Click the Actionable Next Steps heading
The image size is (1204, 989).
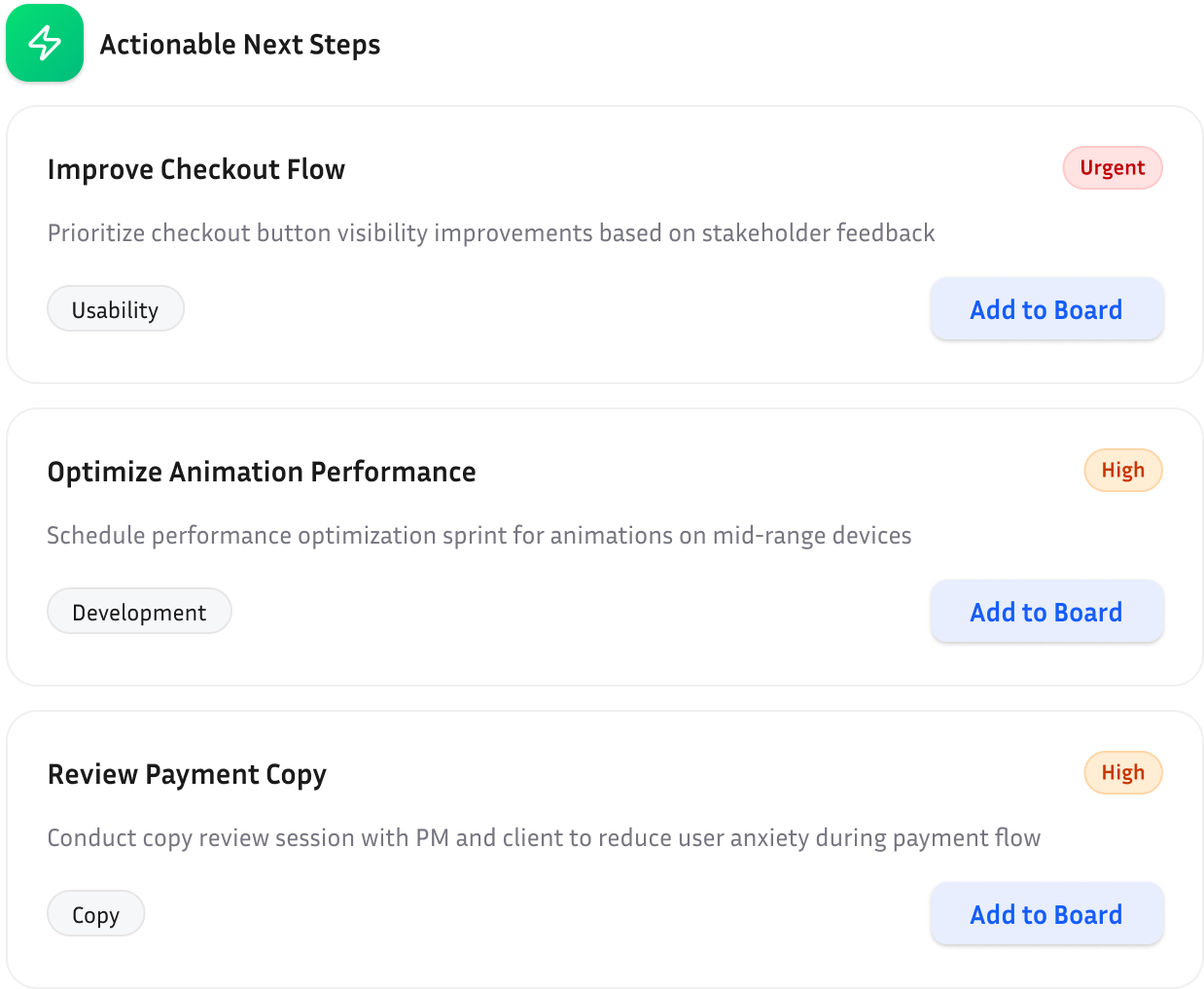pos(239,45)
